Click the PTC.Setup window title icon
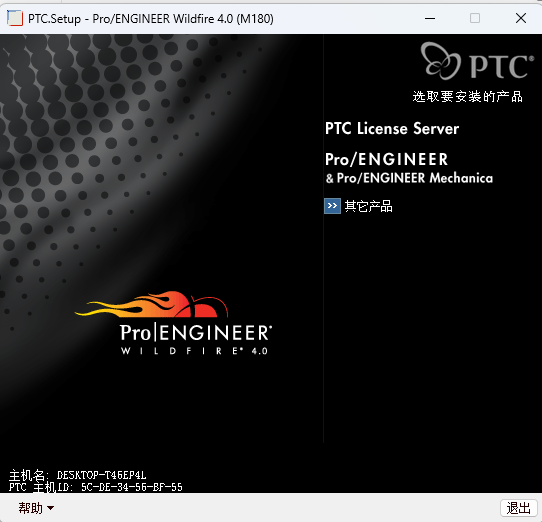This screenshot has width=542, height=522. [x=15, y=18]
